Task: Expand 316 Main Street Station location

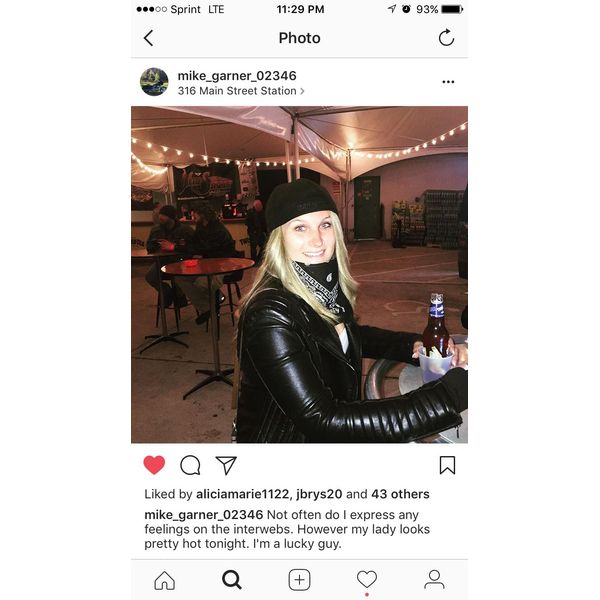Action: 241,91
